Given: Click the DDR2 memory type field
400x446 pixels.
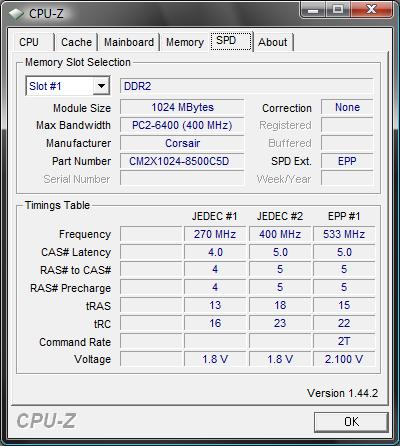Looking at the screenshot, I should pos(246,86).
